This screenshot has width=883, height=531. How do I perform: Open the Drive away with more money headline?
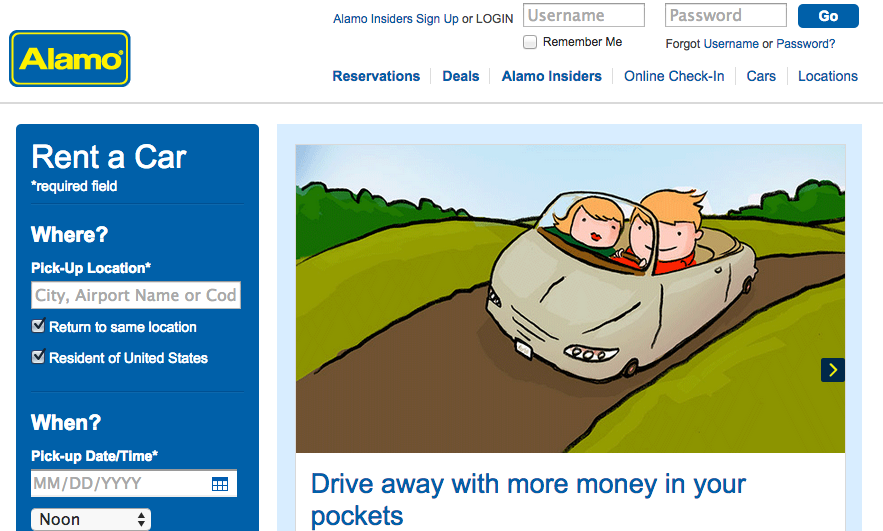click(x=528, y=499)
